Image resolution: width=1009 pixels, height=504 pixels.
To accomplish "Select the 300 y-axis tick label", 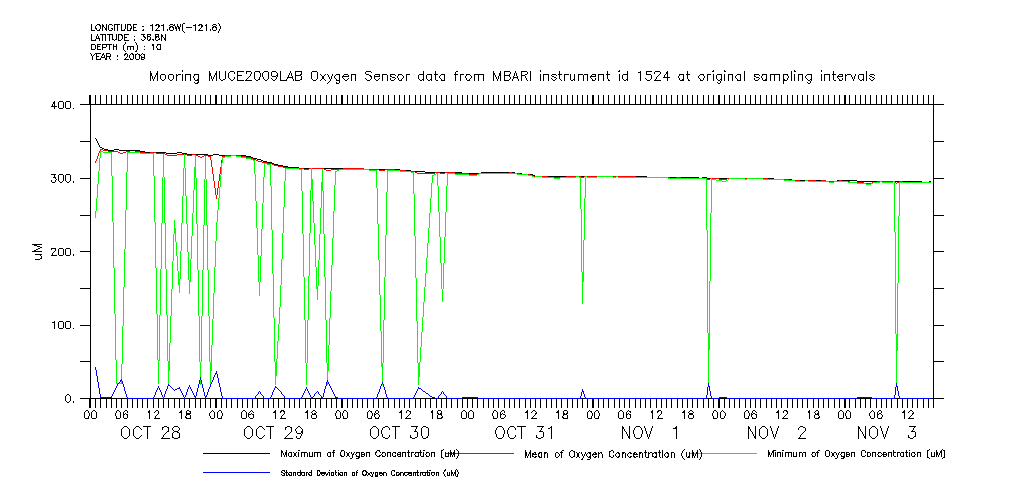I will [x=63, y=179].
